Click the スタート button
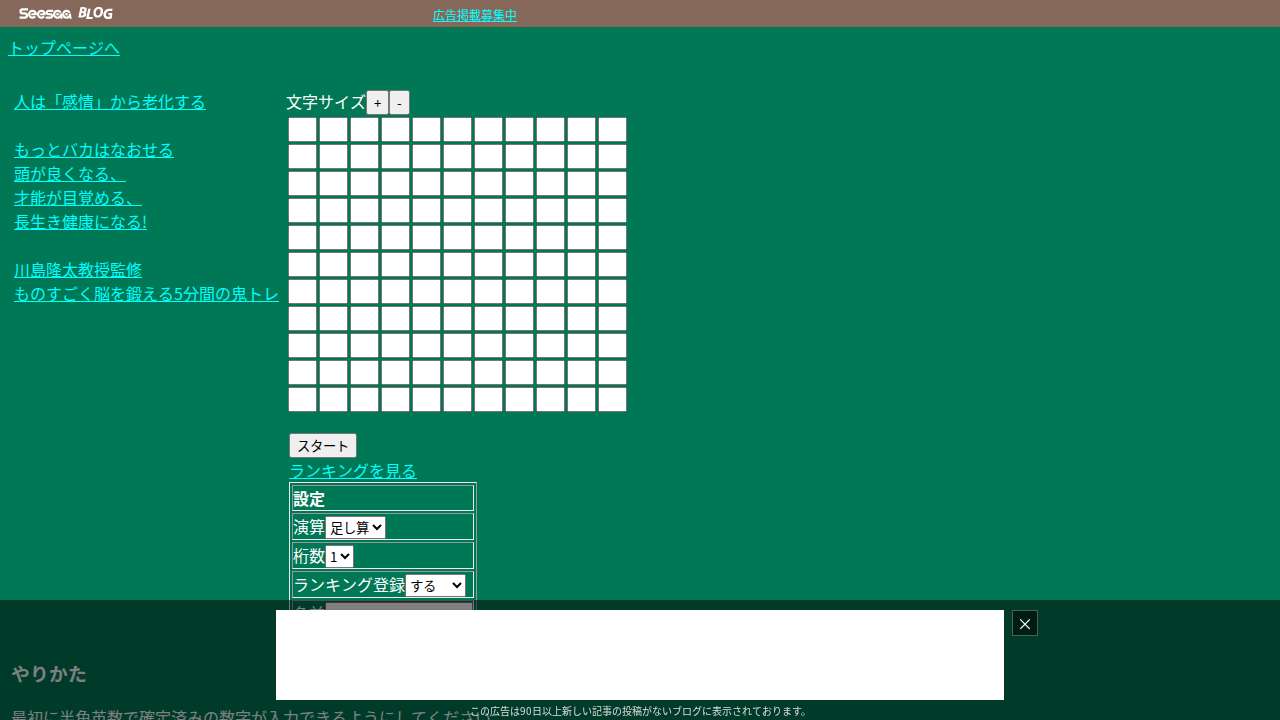This screenshot has width=1280, height=720. [x=322, y=446]
